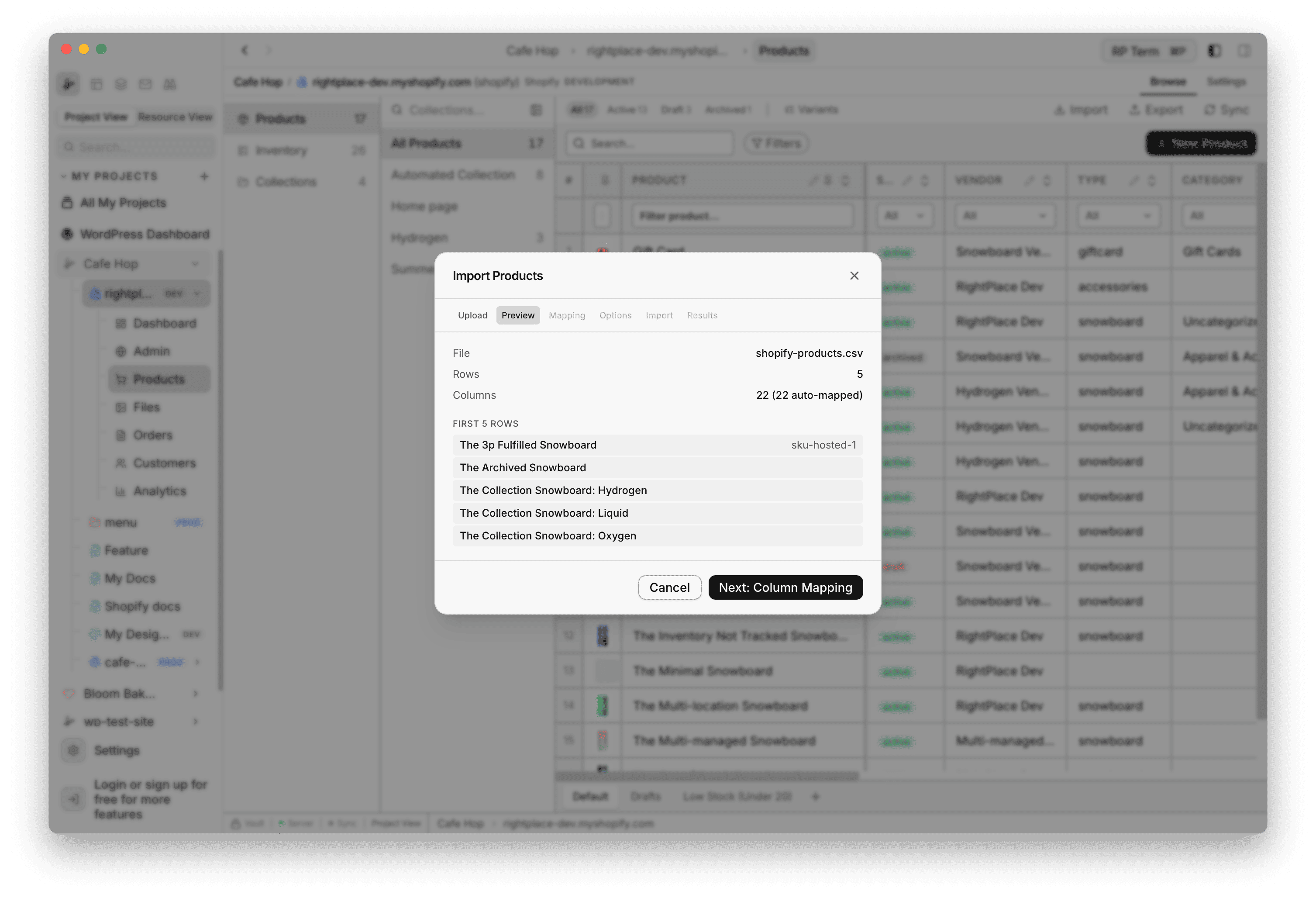
Task: Switch to the Mapping tab in Import Products
Action: pos(567,315)
